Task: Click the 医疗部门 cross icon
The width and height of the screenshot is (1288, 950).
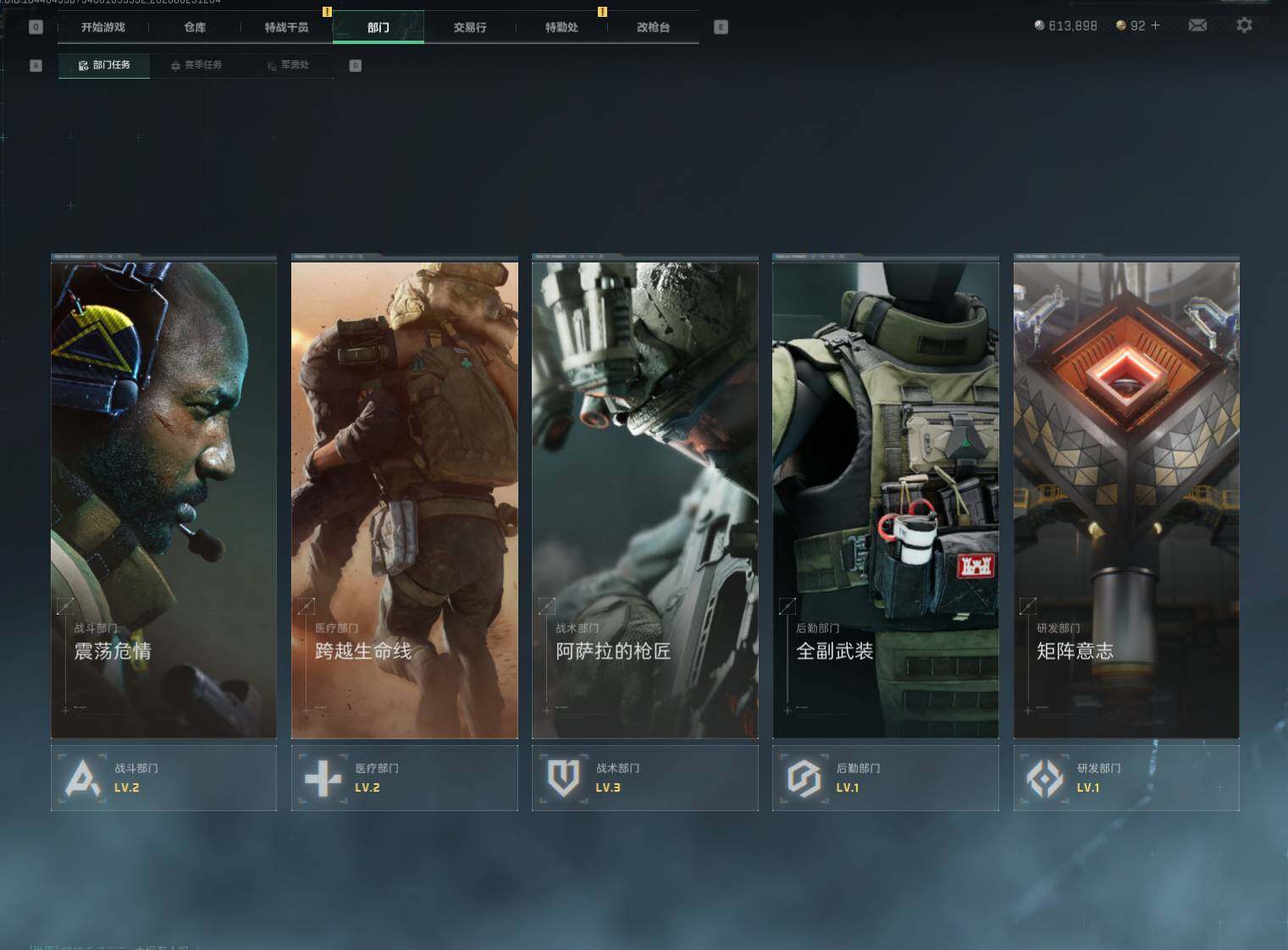Action: tap(323, 778)
